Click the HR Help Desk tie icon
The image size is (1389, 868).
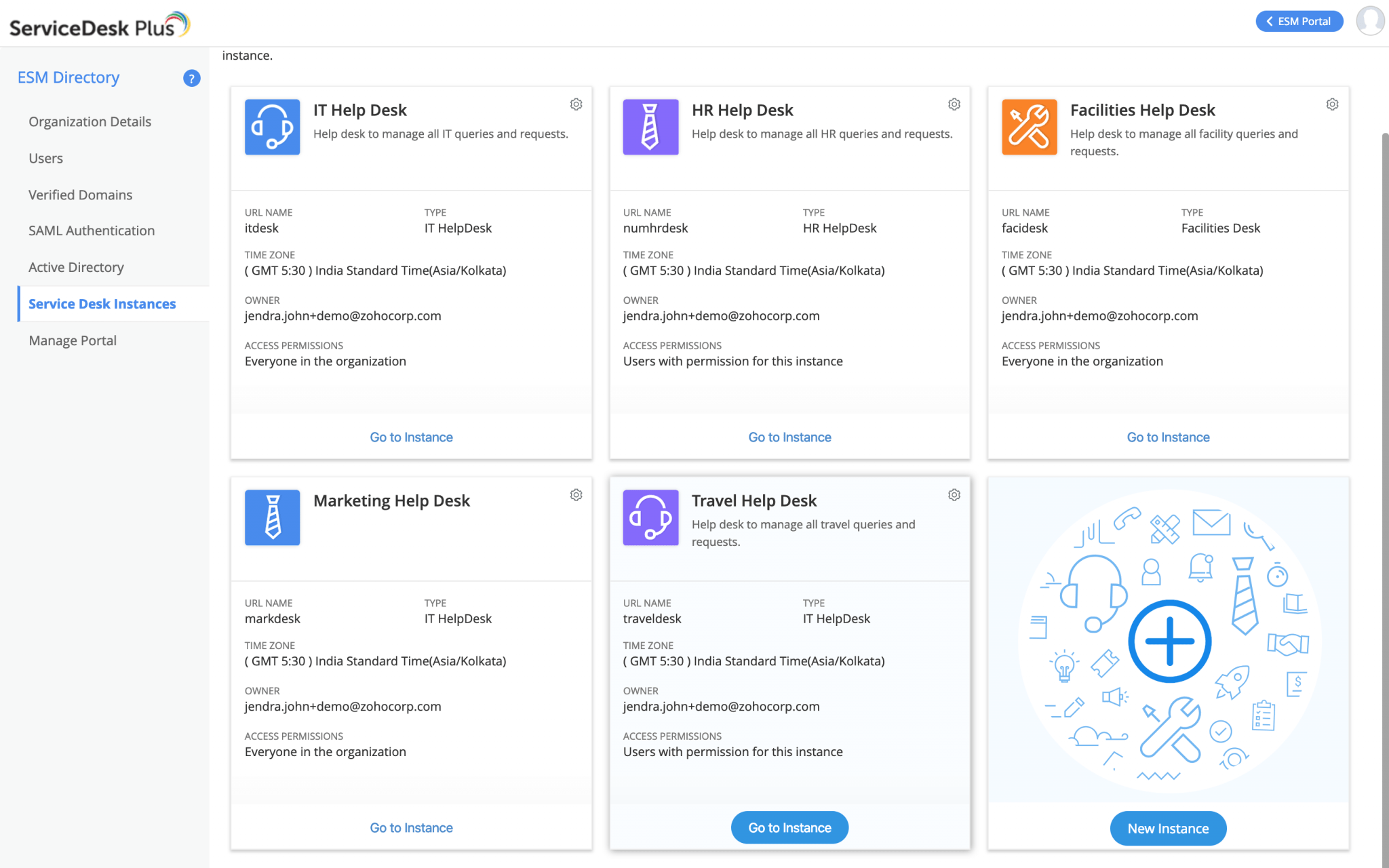point(650,127)
